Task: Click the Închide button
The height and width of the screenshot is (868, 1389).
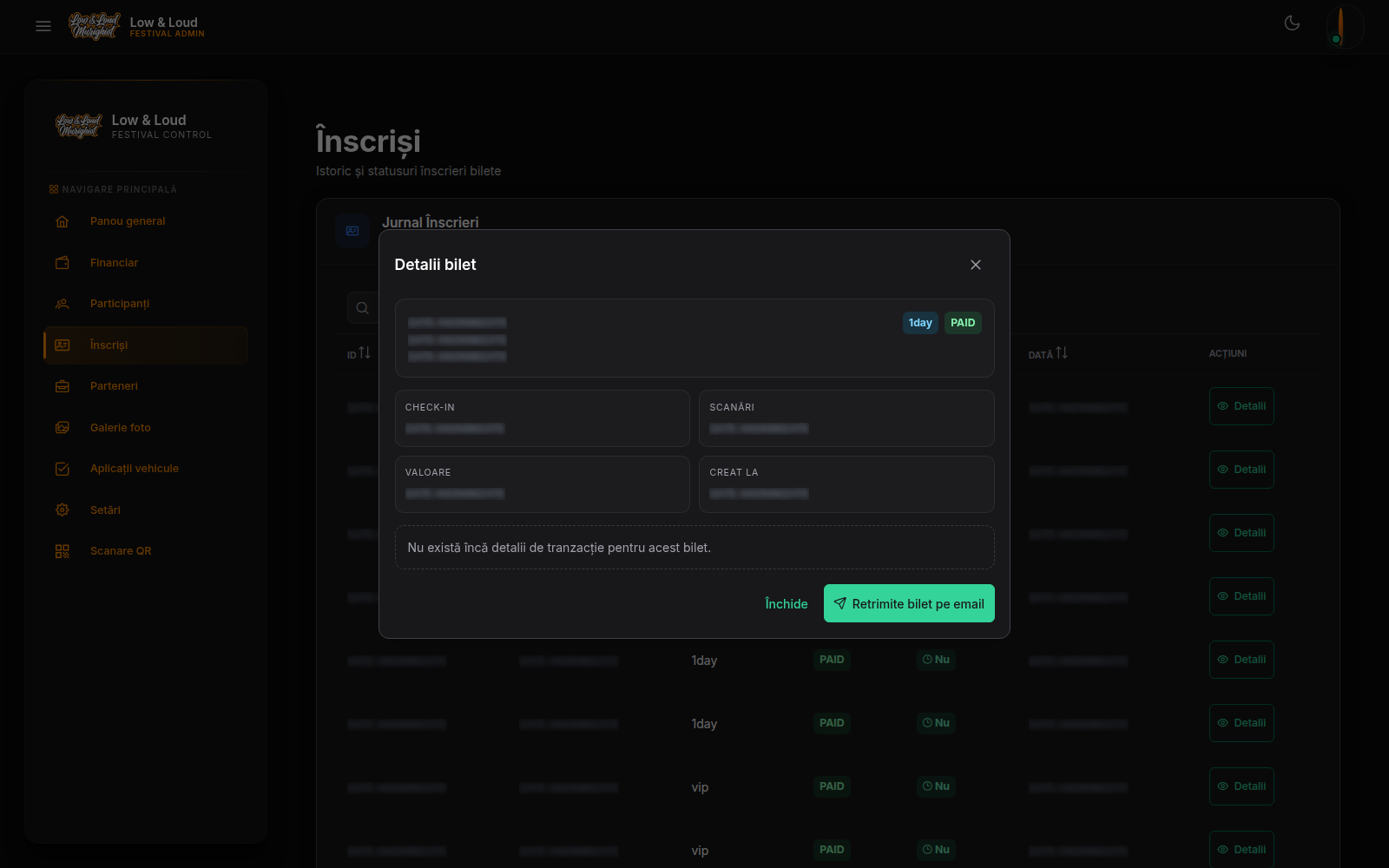Action: [787, 603]
